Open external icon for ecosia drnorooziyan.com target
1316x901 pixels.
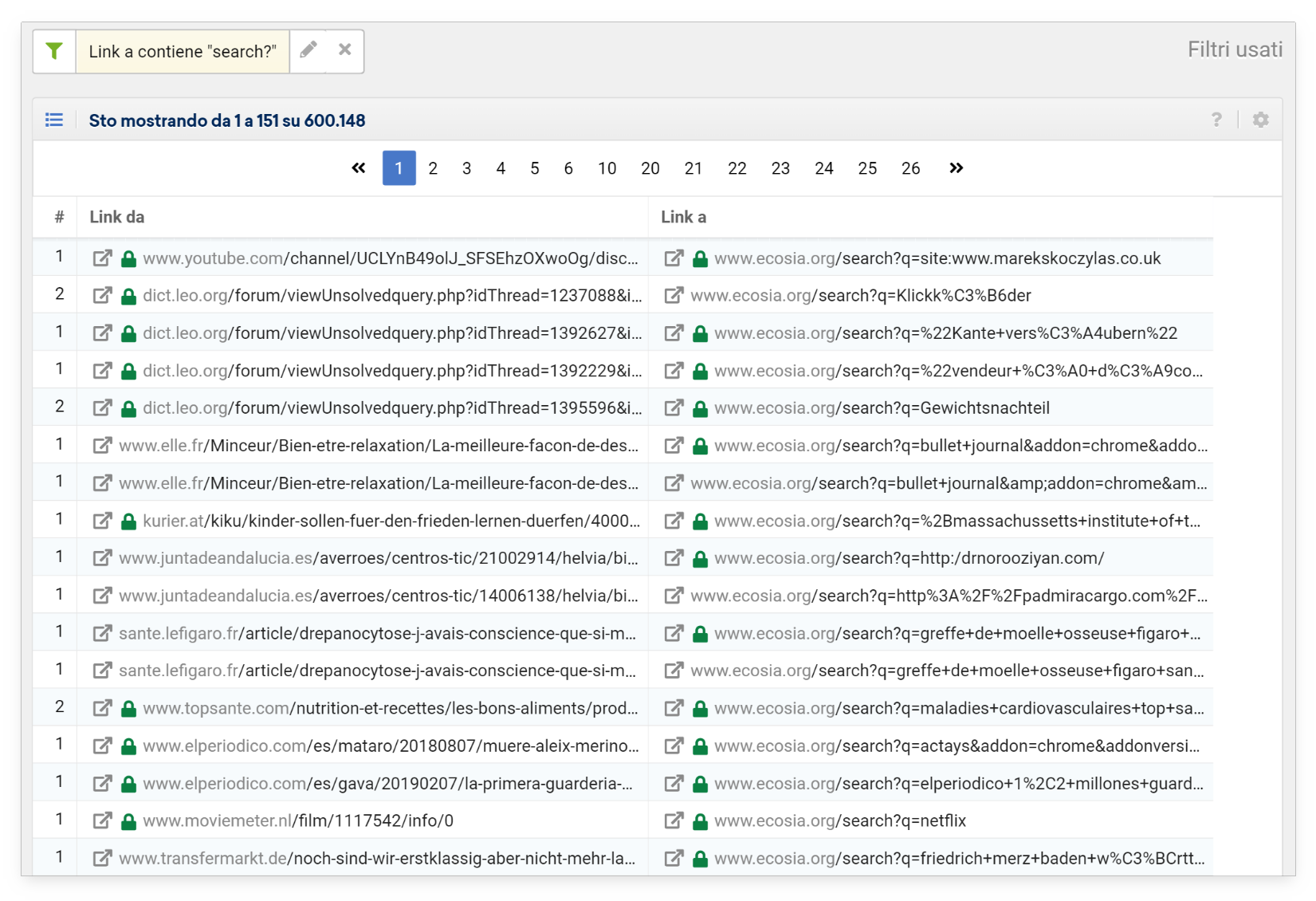pos(674,558)
